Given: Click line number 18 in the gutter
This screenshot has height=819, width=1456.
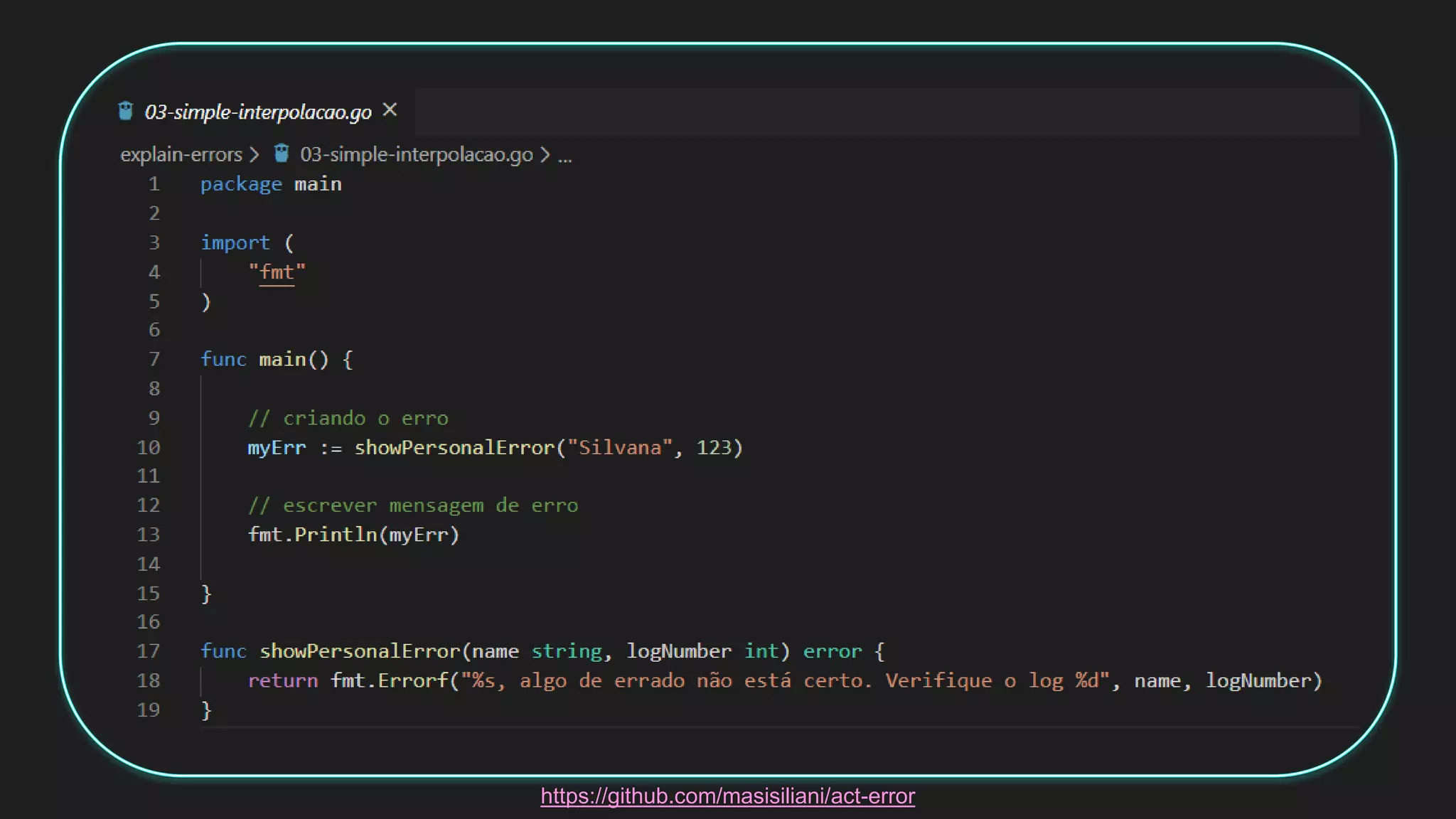Looking at the screenshot, I should 149,680.
